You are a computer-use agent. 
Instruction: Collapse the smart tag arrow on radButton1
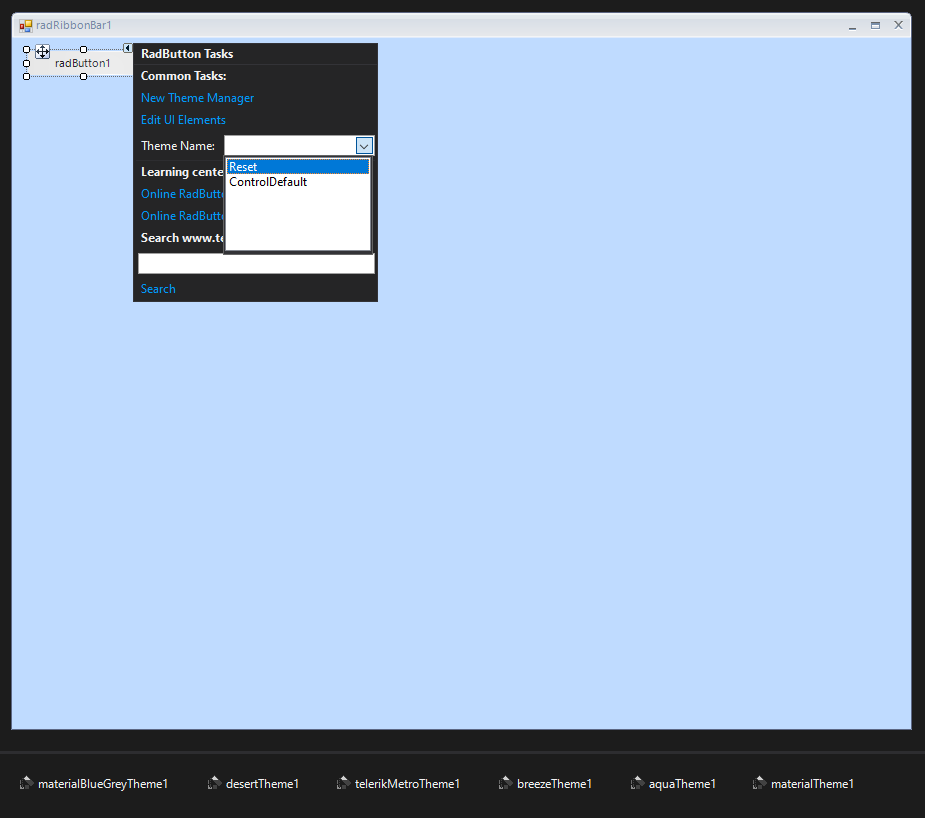point(128,48)
